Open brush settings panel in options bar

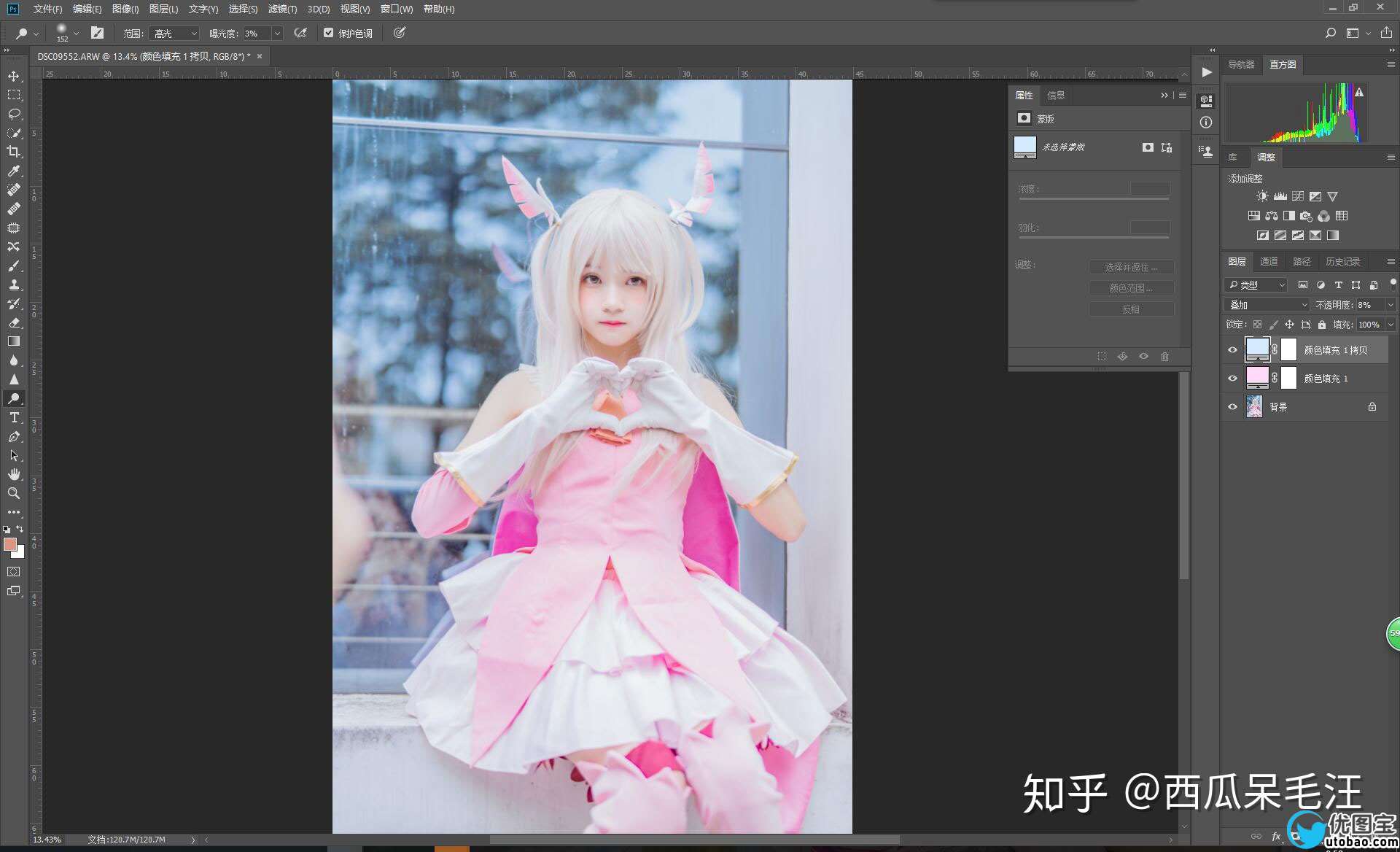pyautogui.click(x=97, y=33)
